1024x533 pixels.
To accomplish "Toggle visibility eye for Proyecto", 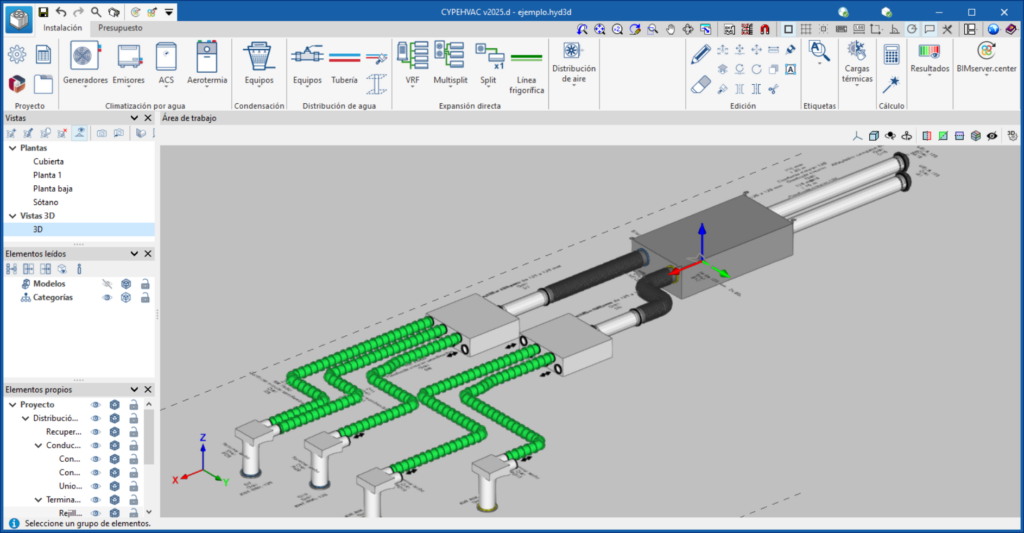I will point(97,405).
